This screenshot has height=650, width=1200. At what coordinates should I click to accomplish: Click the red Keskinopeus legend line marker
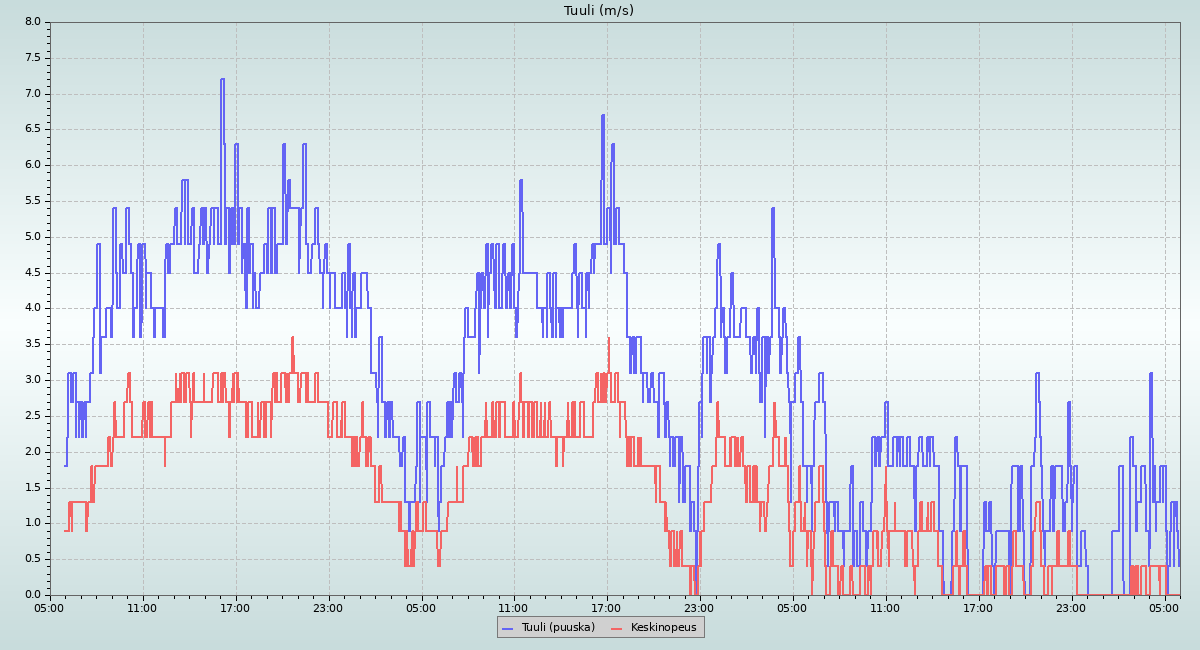click(x=616, y=628)
